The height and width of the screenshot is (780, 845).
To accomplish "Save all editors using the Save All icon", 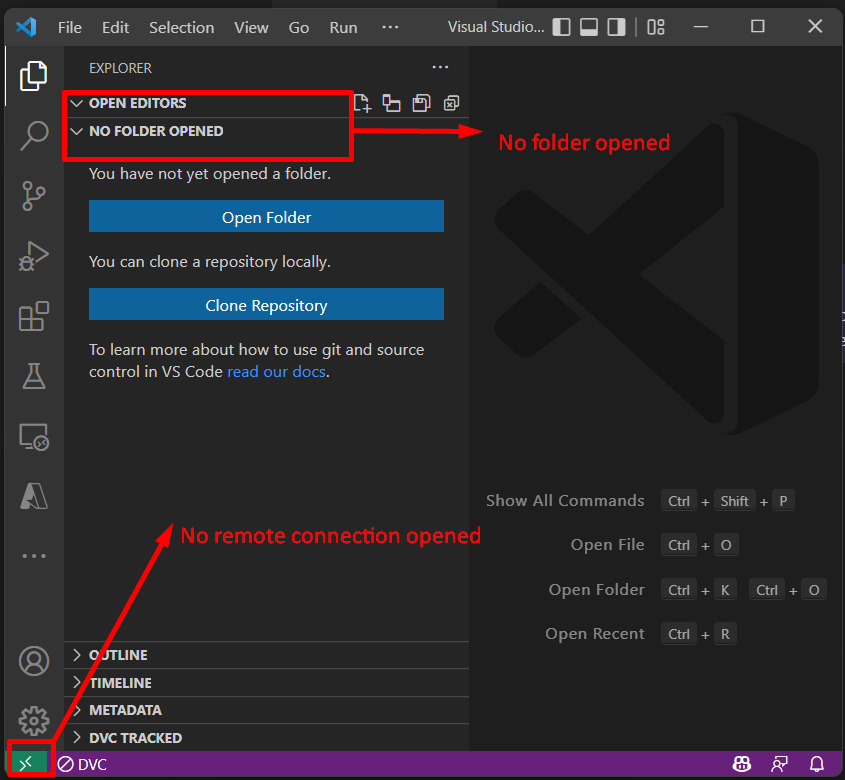I will tap(421, 103).
